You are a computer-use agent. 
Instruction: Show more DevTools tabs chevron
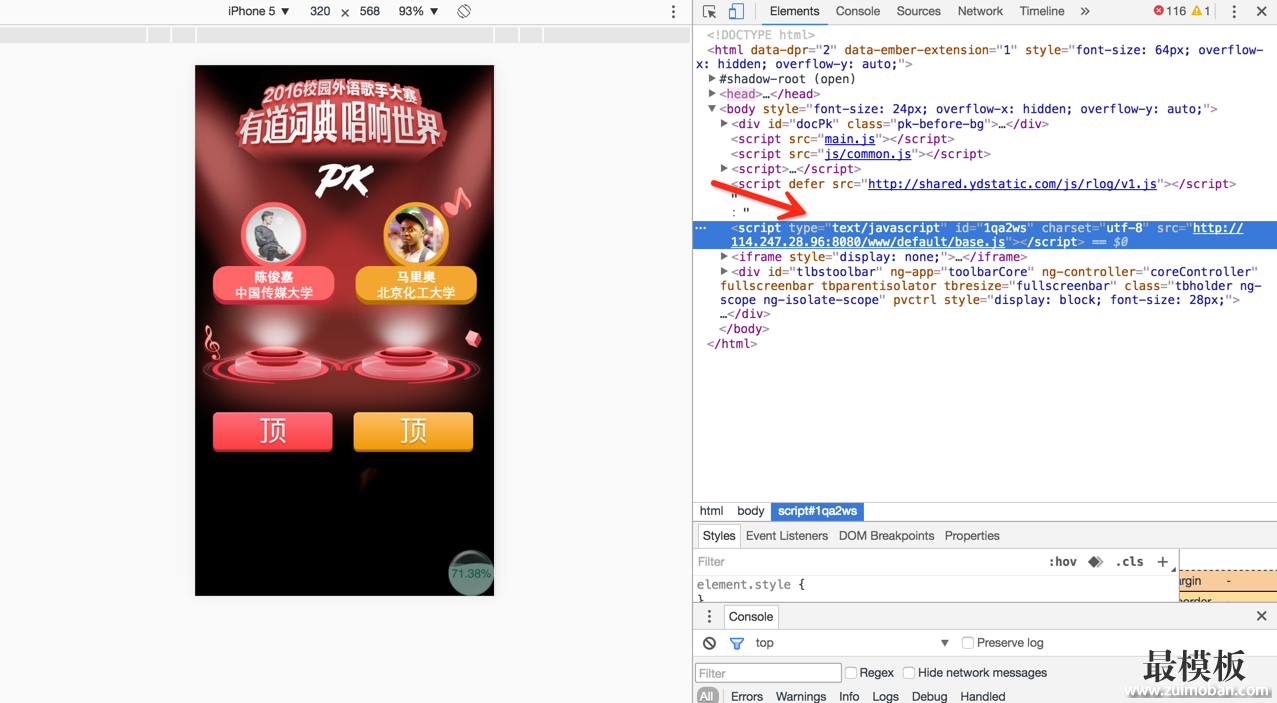tap(1085, 11)
